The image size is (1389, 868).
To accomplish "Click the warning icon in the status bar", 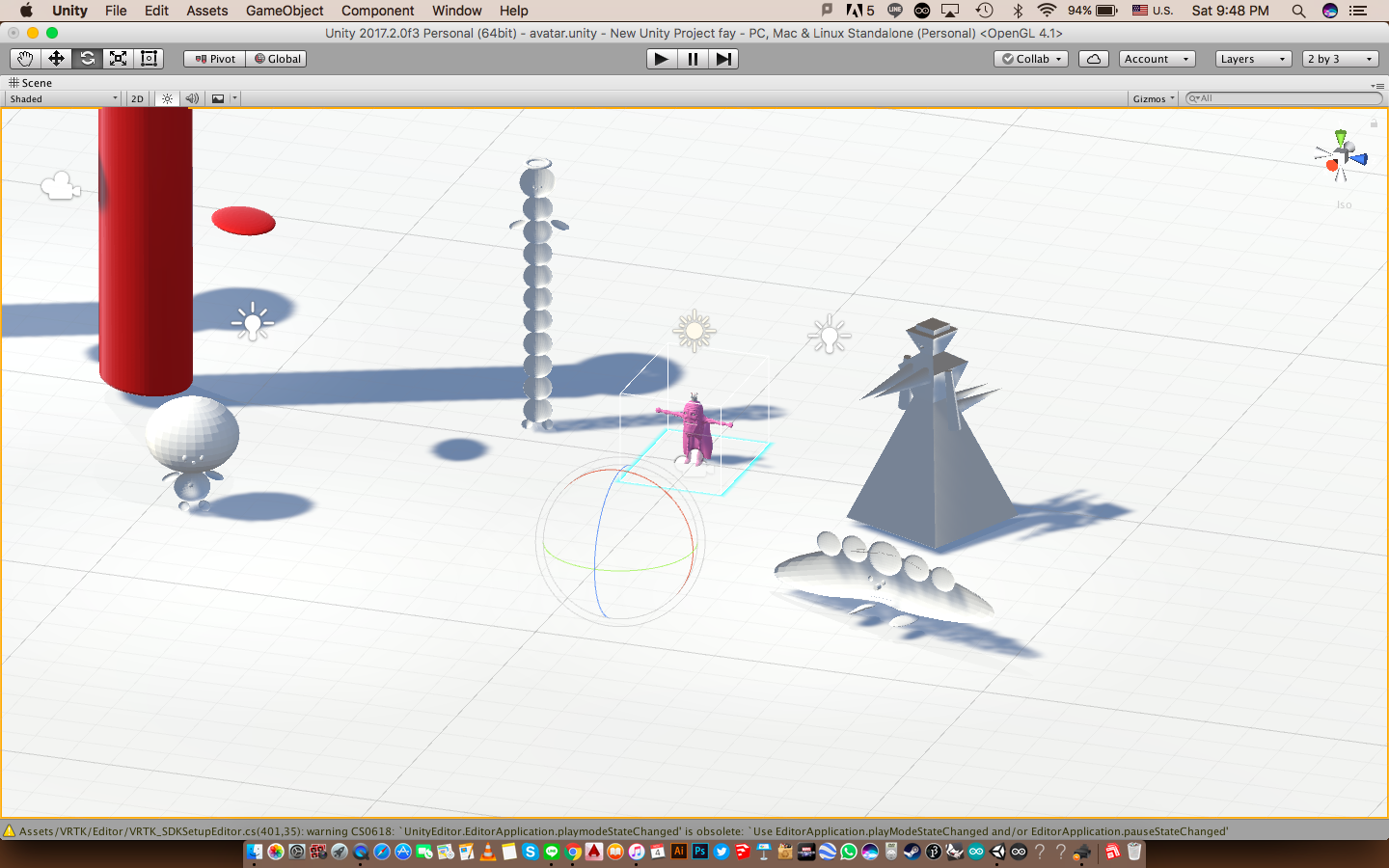I will coord(10,831).
